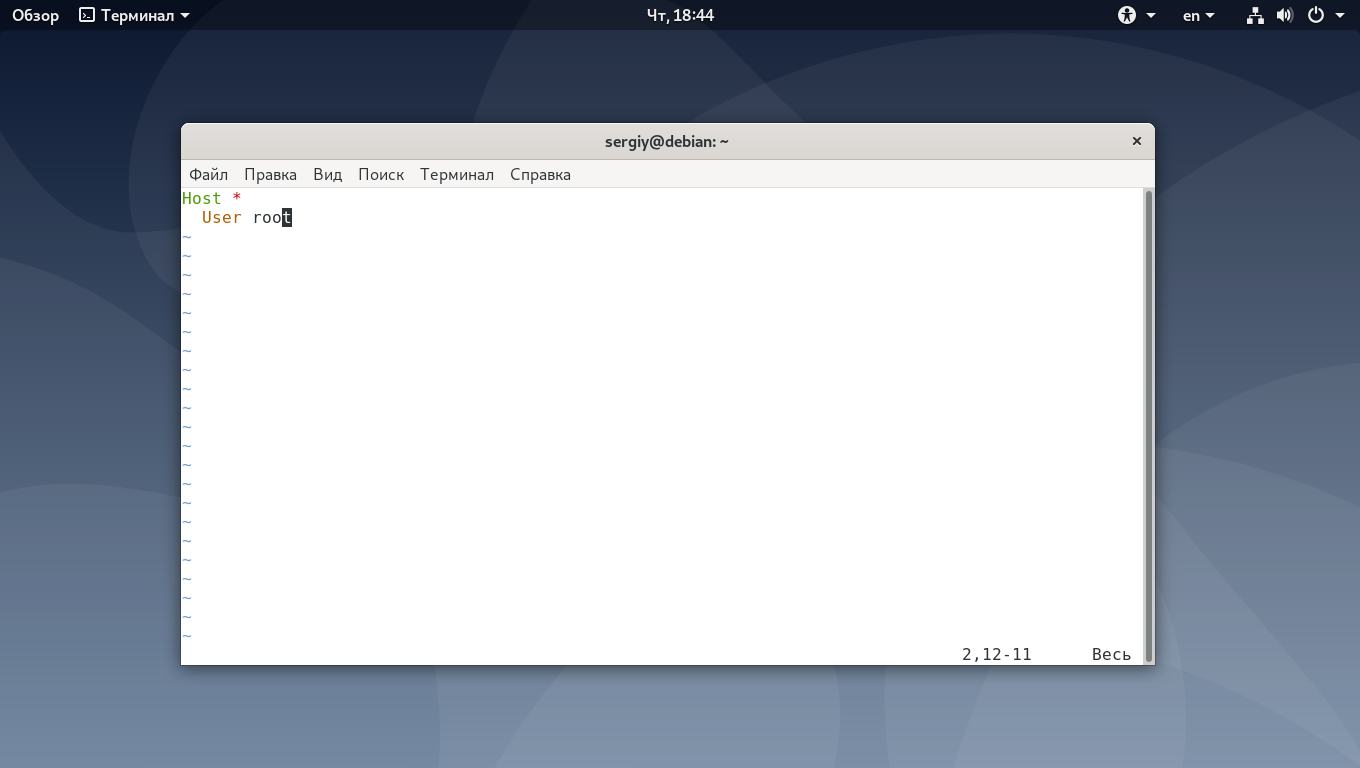Click the terminal icon in top bar
The width and height of the screenshot is (1360, 768).
point(87,15)
